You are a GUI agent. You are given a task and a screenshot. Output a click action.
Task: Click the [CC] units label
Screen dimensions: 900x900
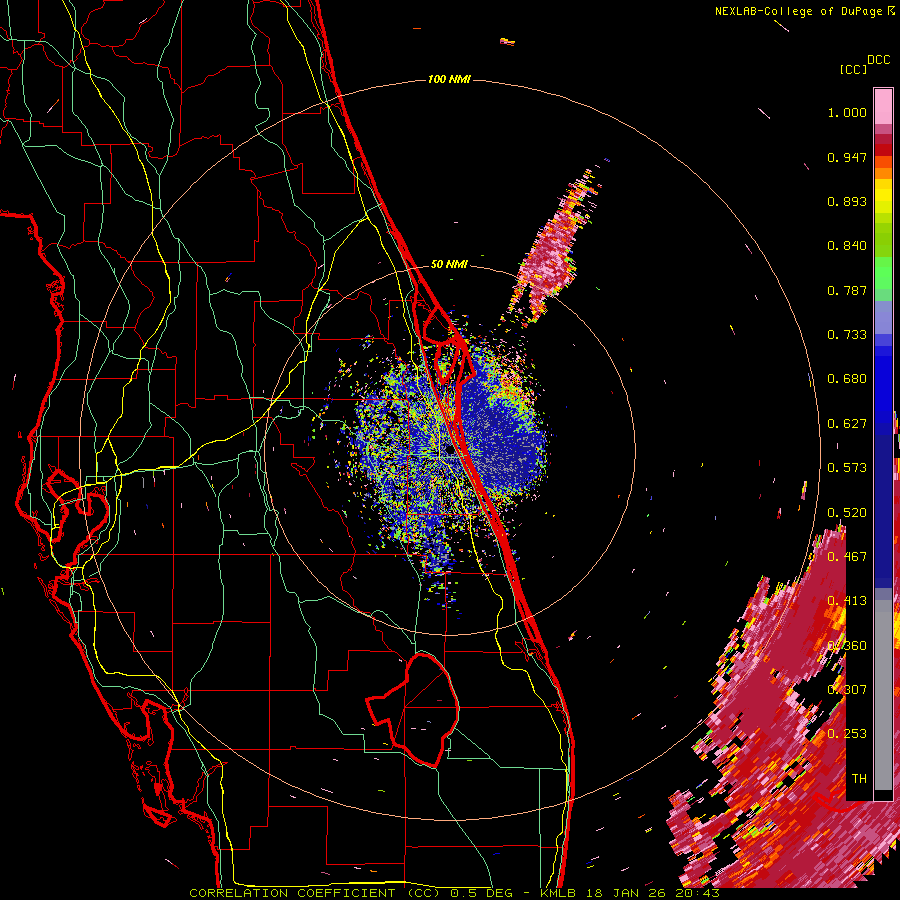(x=853, y=69)
